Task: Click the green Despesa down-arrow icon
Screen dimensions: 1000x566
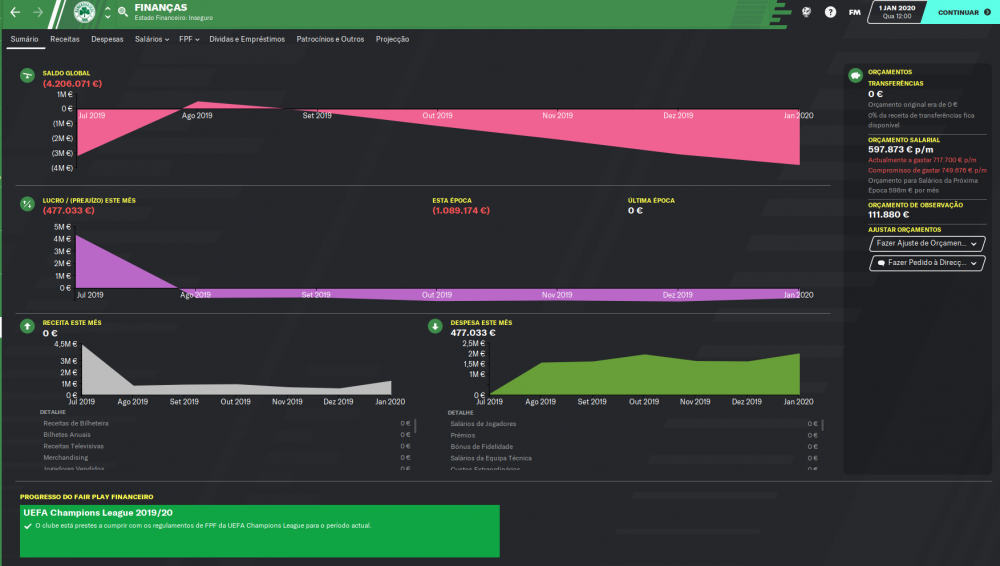Action: [435, 326]
